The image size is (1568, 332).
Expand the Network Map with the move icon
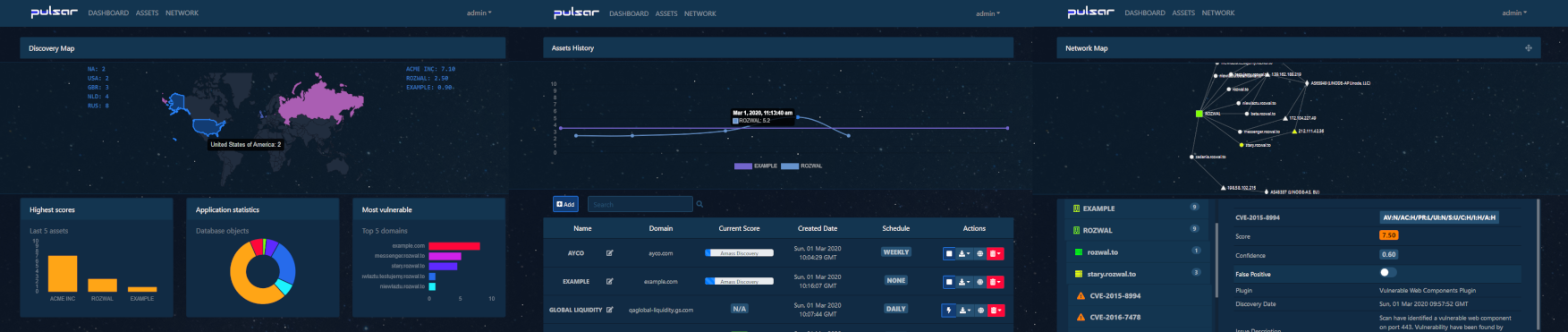pos(1528,48)
